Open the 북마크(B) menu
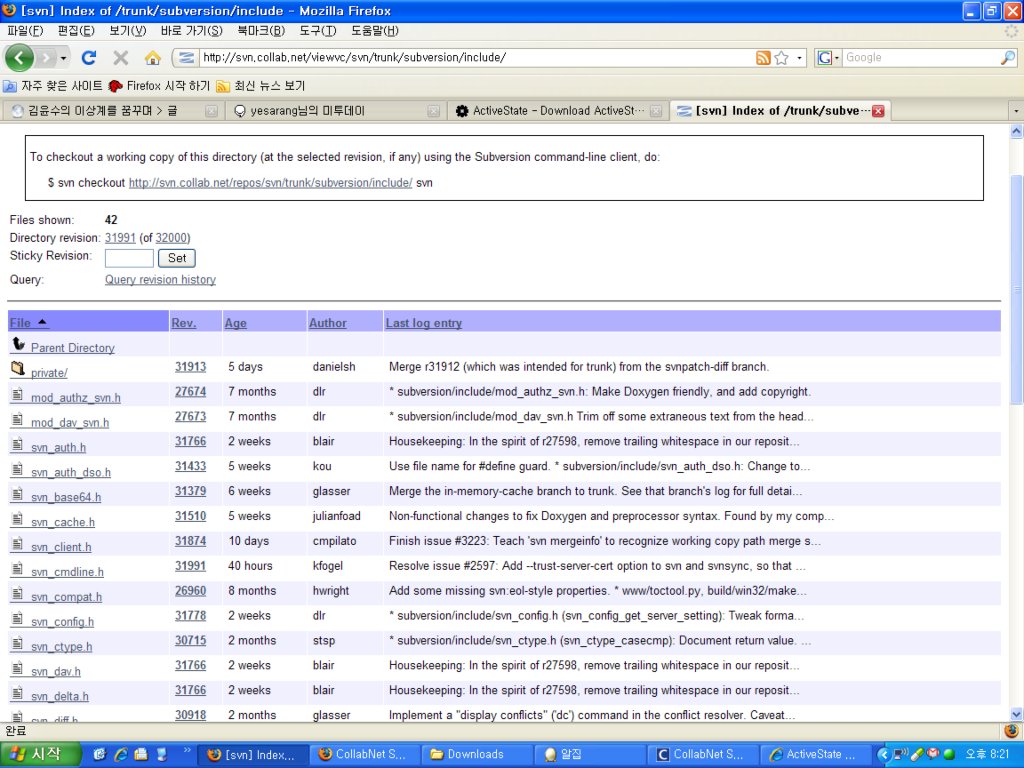 [261, 31]
